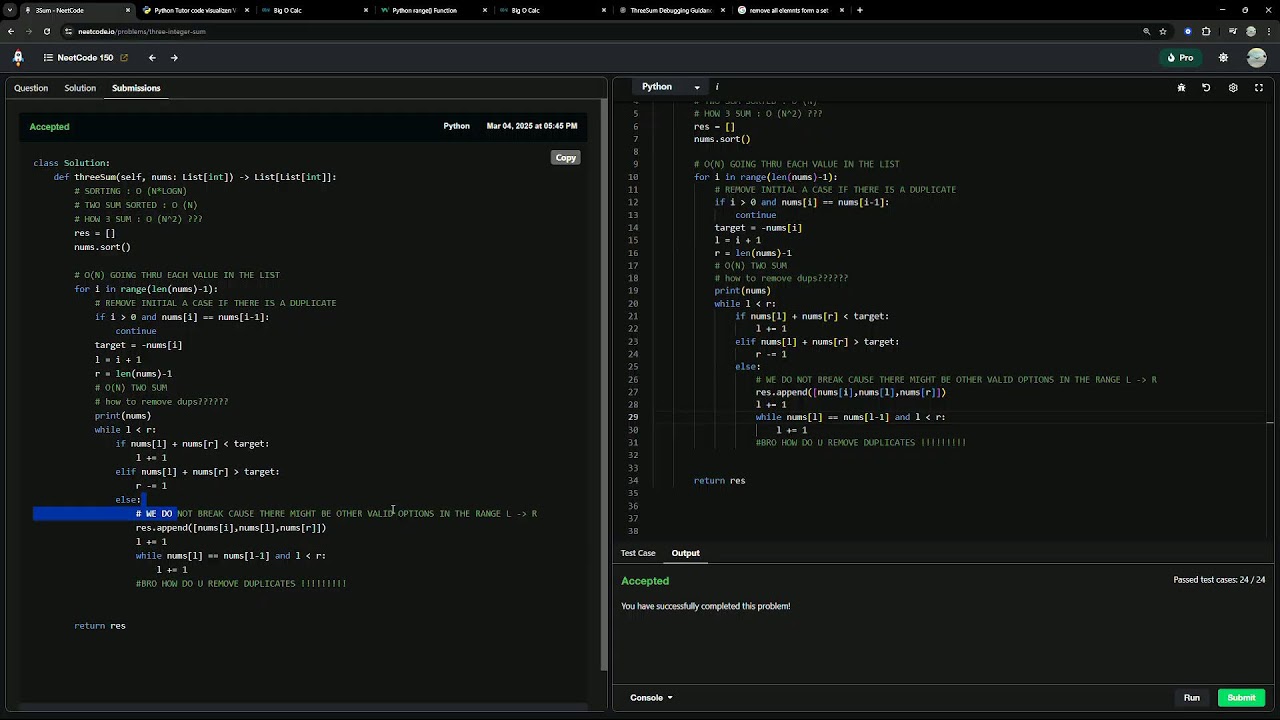The width and height of the screenshot is (1280, 720).
Task: Open the Python language dropdown
Action: tap(670, 87)
